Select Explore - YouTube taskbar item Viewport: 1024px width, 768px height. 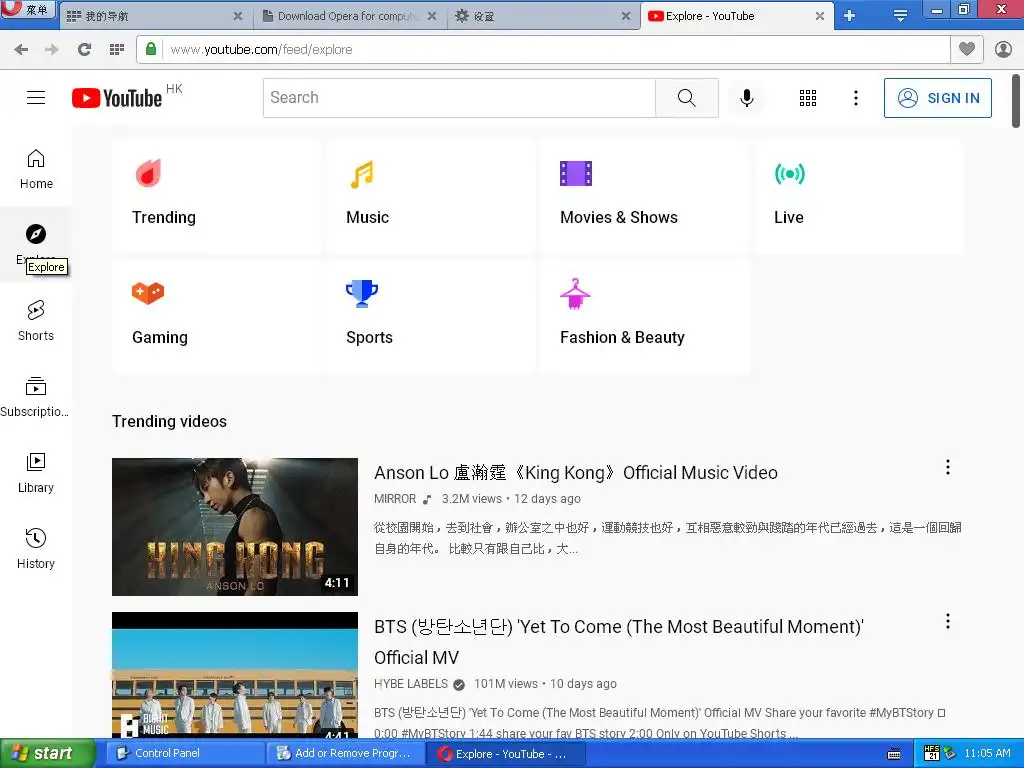click(x=503, y=754)
